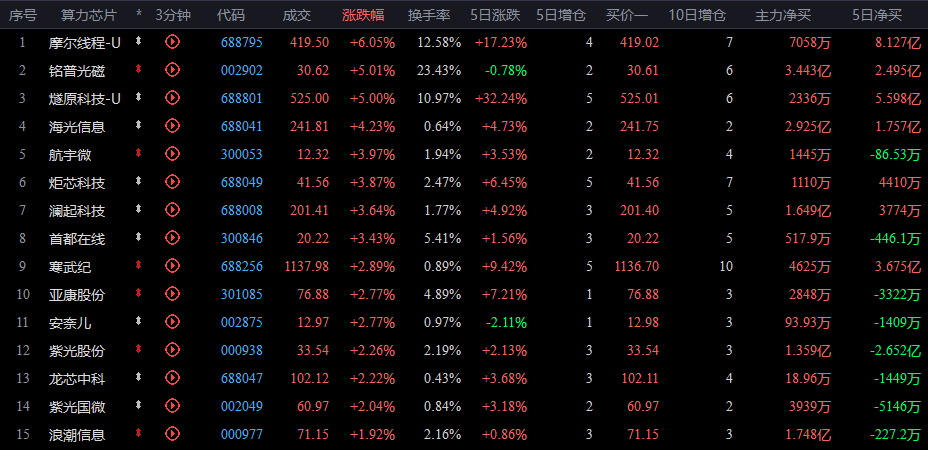Click the +6.05% change value

(372, 42)
